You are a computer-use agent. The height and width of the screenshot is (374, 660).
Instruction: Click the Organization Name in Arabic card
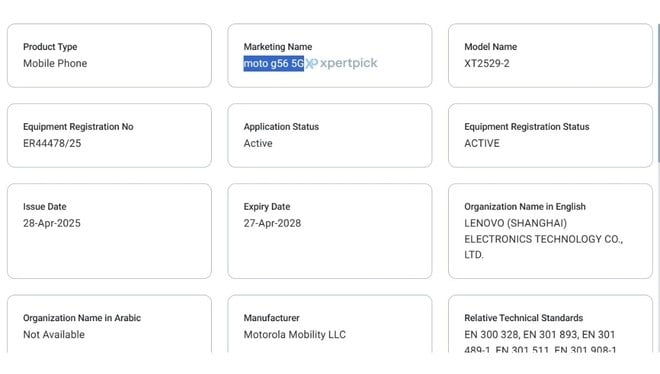[109, 324]
